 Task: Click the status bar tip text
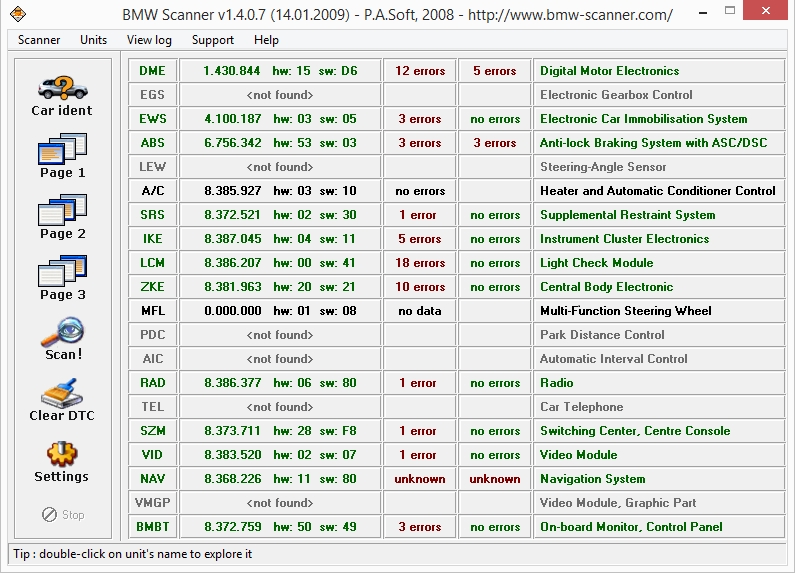click(132, 554)
